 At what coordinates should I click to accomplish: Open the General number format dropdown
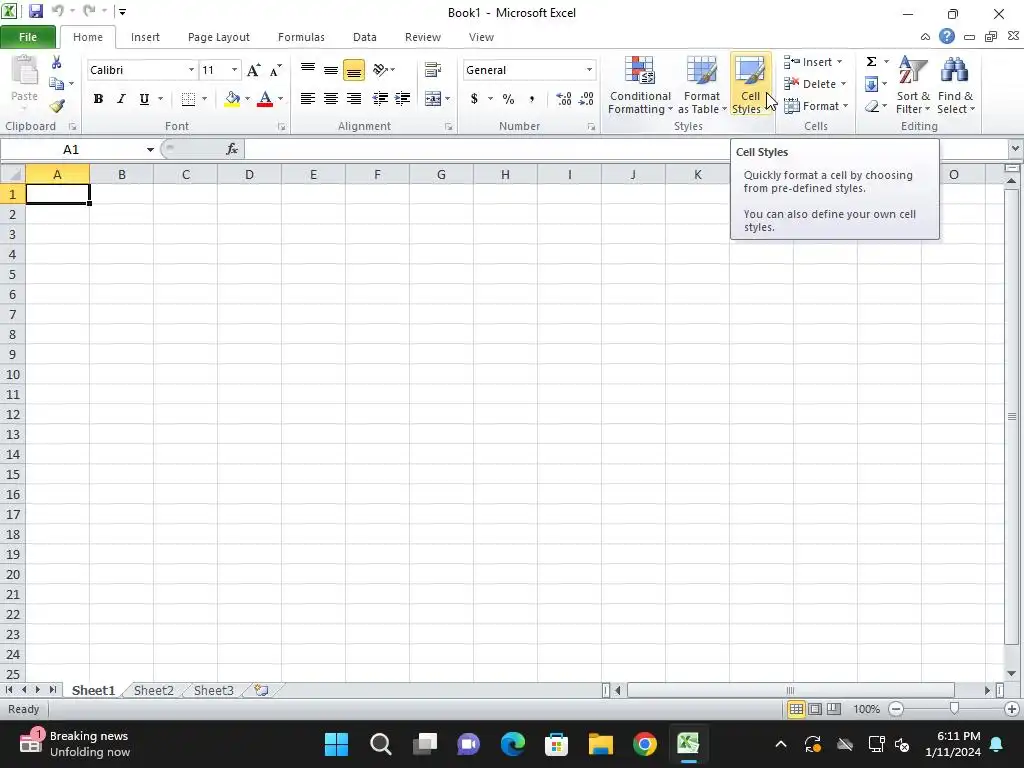[x=589, y=70]
